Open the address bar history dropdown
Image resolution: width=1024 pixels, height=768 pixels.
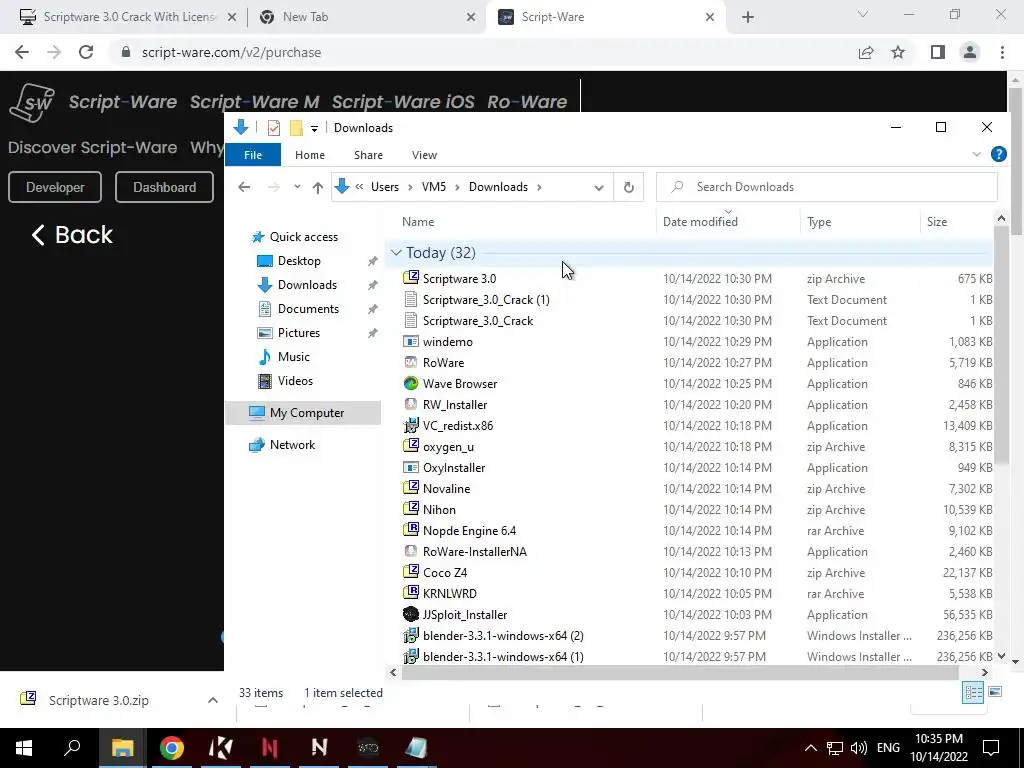coord(598,187)
